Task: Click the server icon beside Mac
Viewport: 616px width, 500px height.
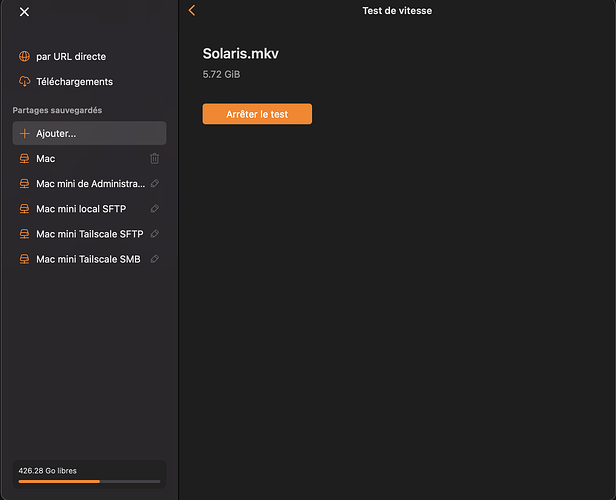Action: pos(24,159)
